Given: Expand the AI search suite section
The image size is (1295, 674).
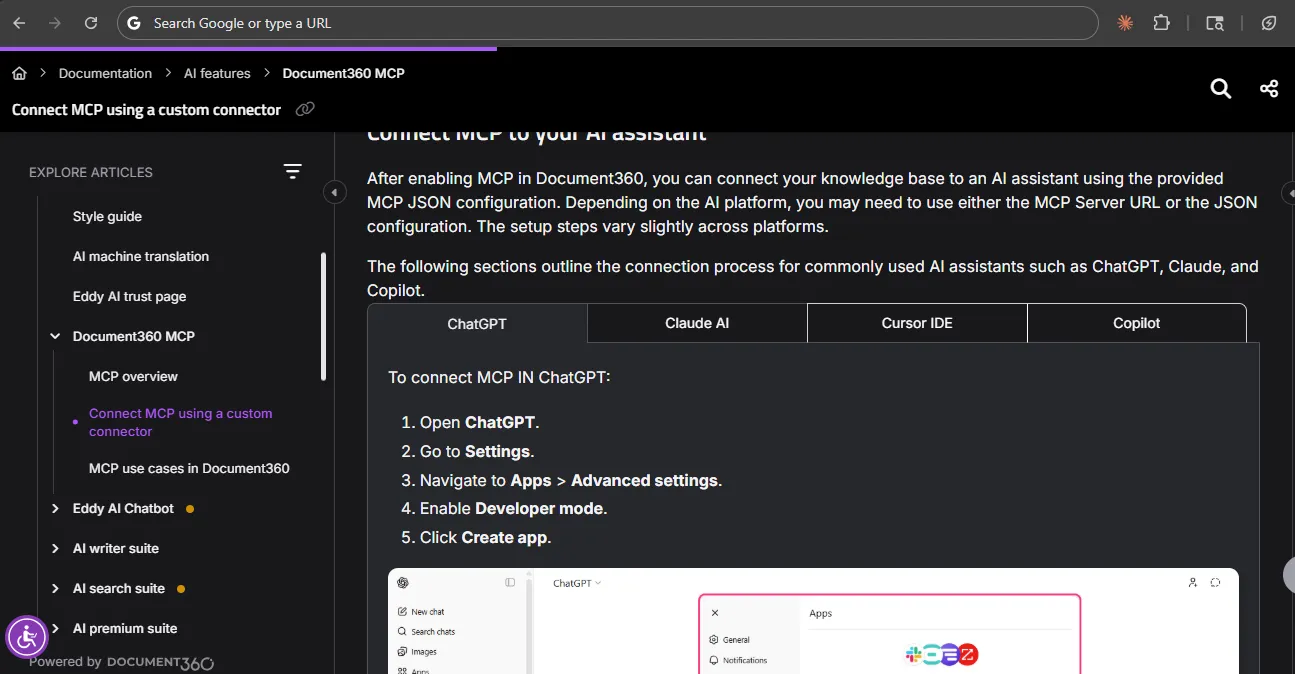Looking at the screenshot, I should coord(55,588).
